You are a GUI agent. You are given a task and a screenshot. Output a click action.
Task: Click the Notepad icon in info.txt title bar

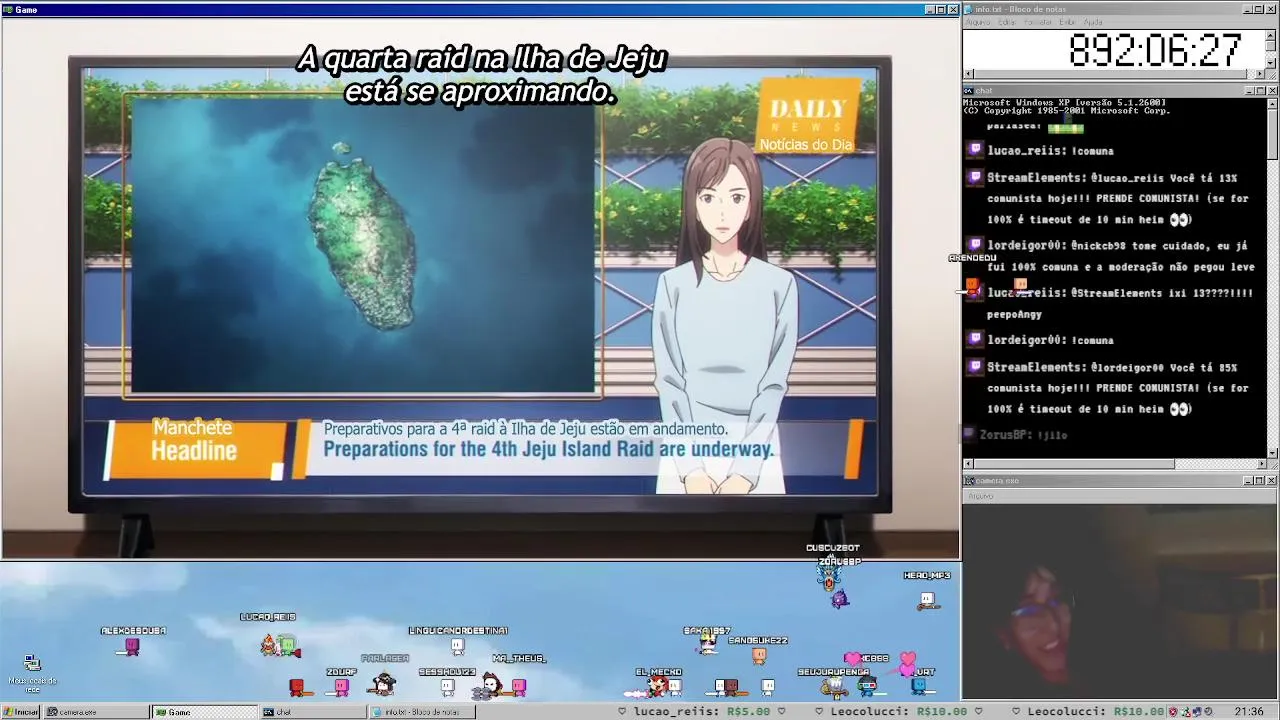(969, 9)
